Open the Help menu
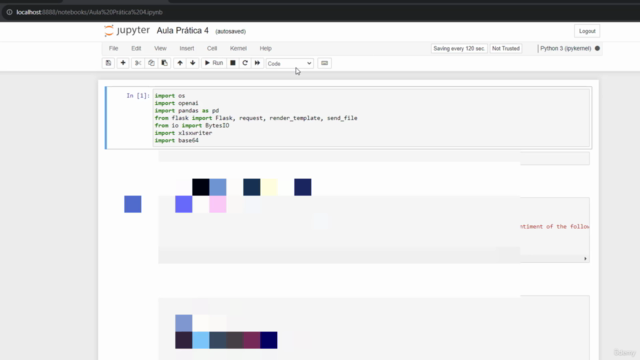640x360 pixels. tap(266, 48)
